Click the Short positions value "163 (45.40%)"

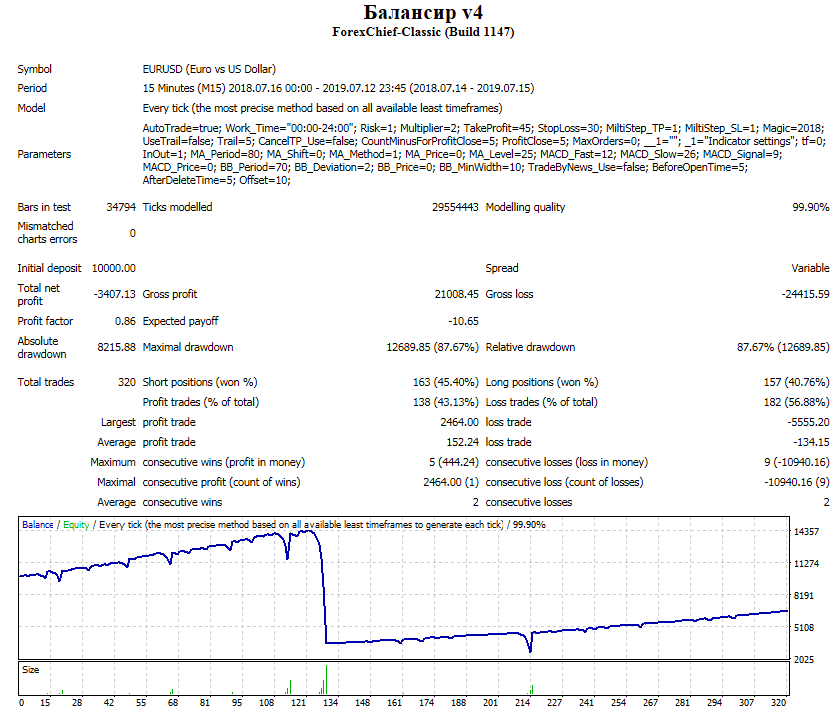(446, 382)
